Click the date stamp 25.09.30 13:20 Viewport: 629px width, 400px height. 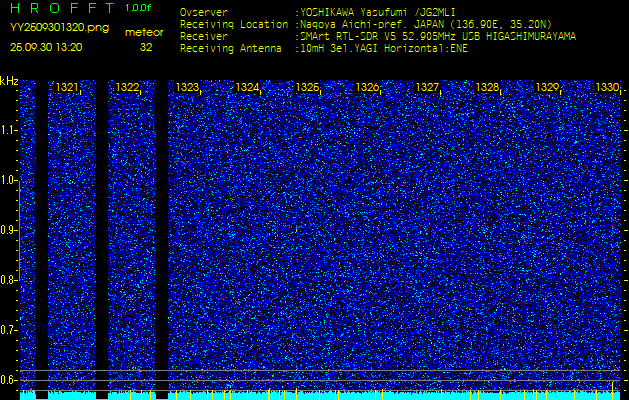click(46, 47)
